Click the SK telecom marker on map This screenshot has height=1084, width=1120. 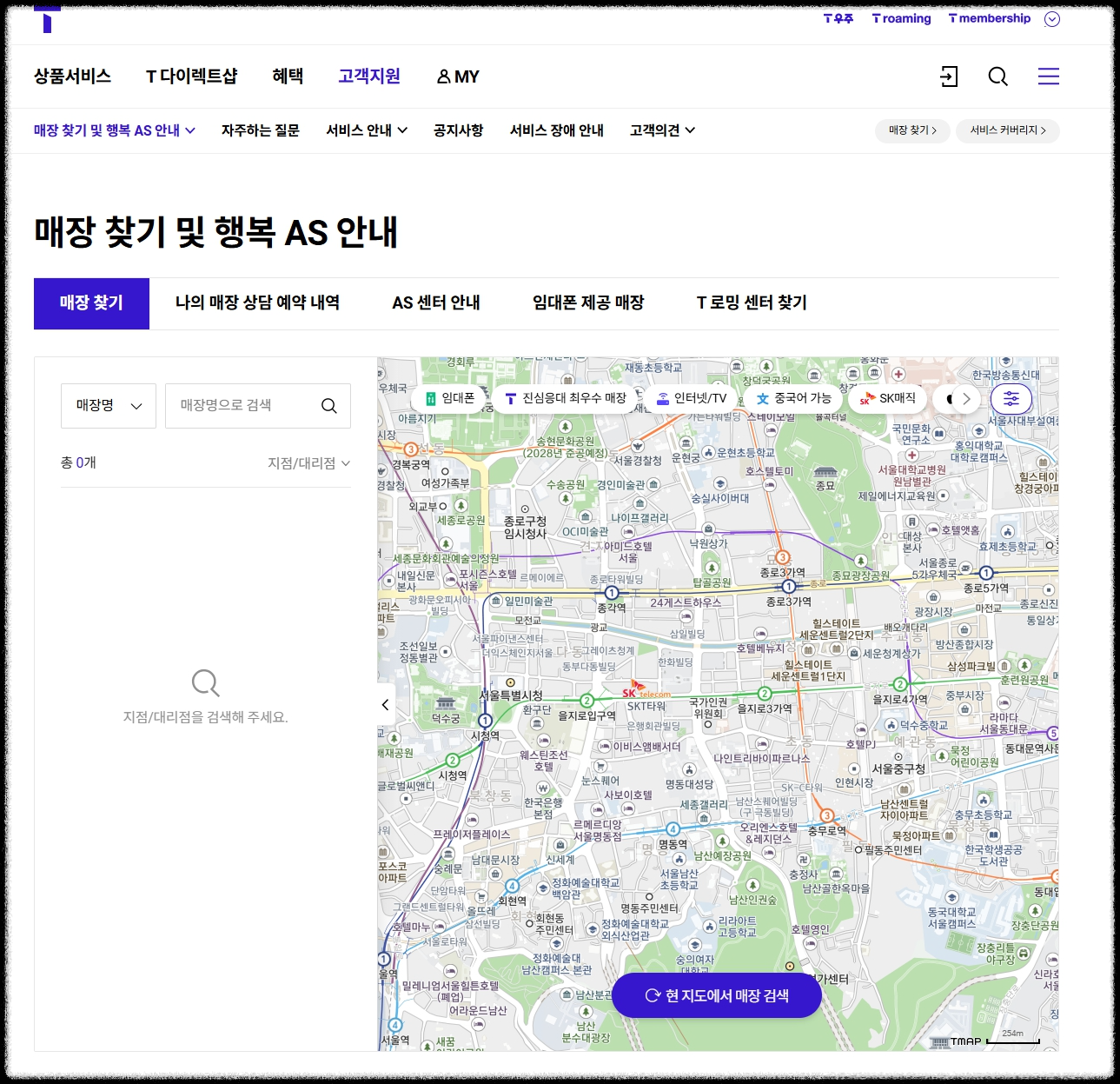pyautogui.click(x=646, y=690)
